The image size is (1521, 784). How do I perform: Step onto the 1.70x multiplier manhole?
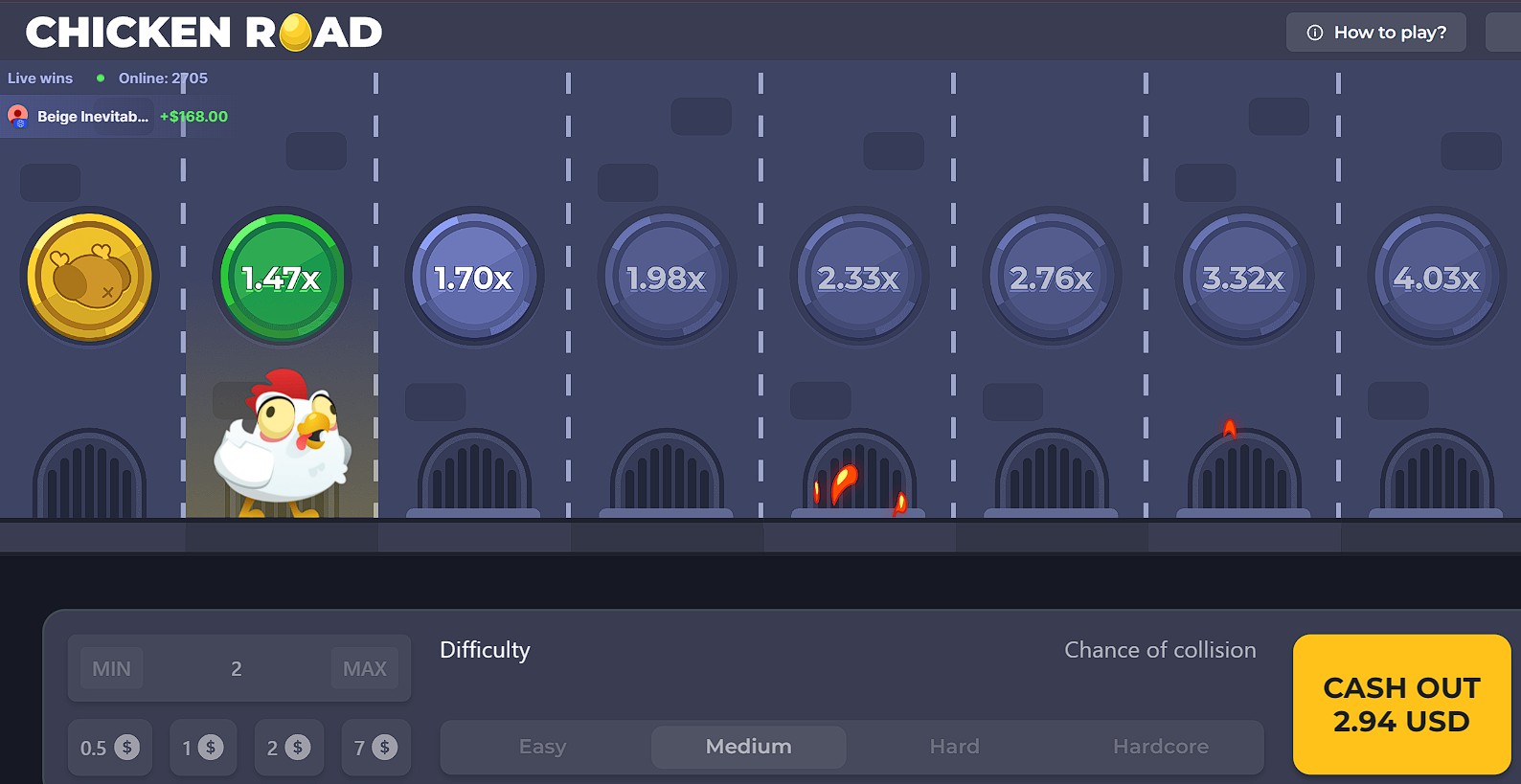(x=474, y=277)
